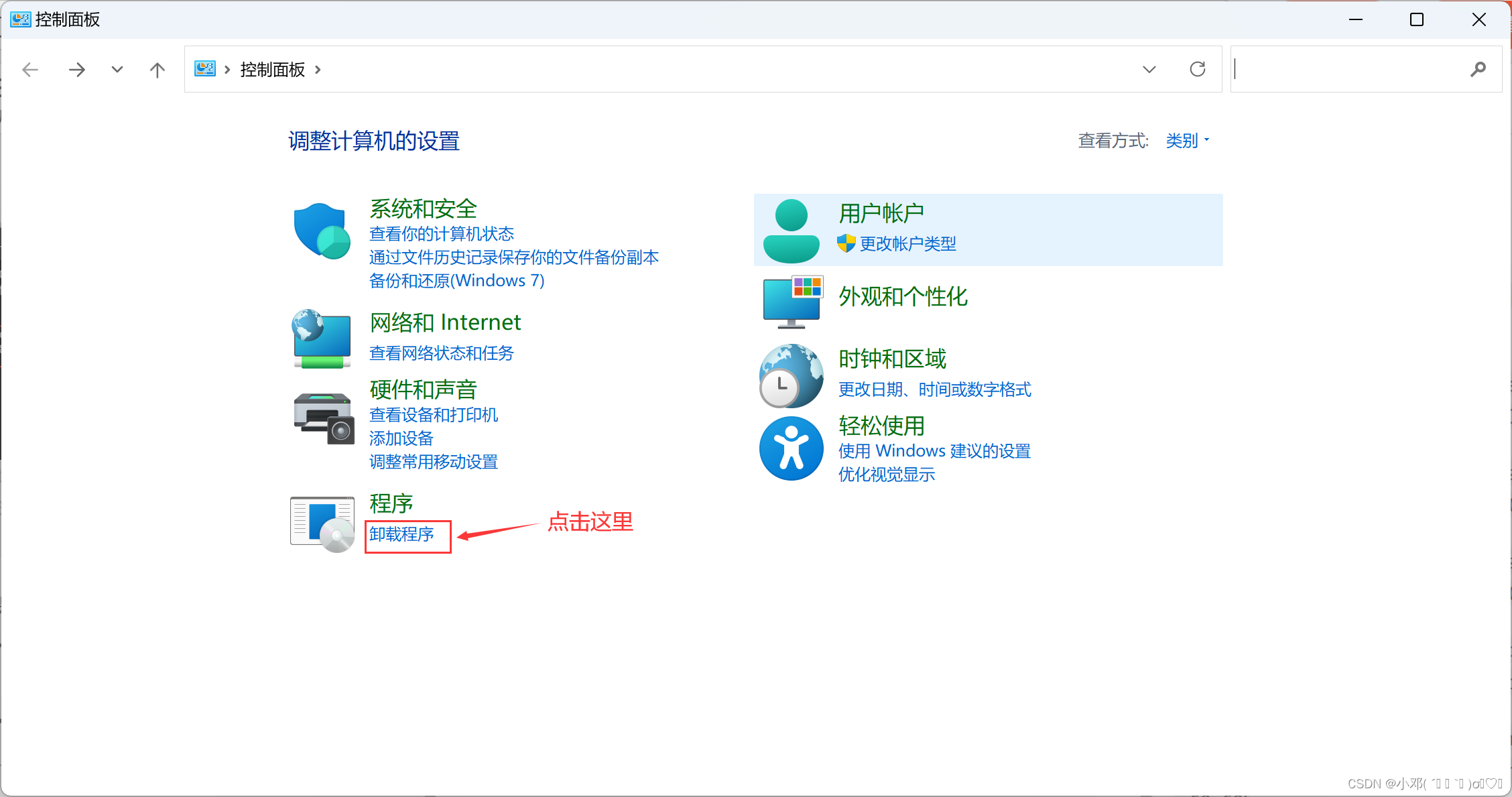1512x797 pixels.
Task: Open 查看你的计算机状态 link
Action: 442,233
